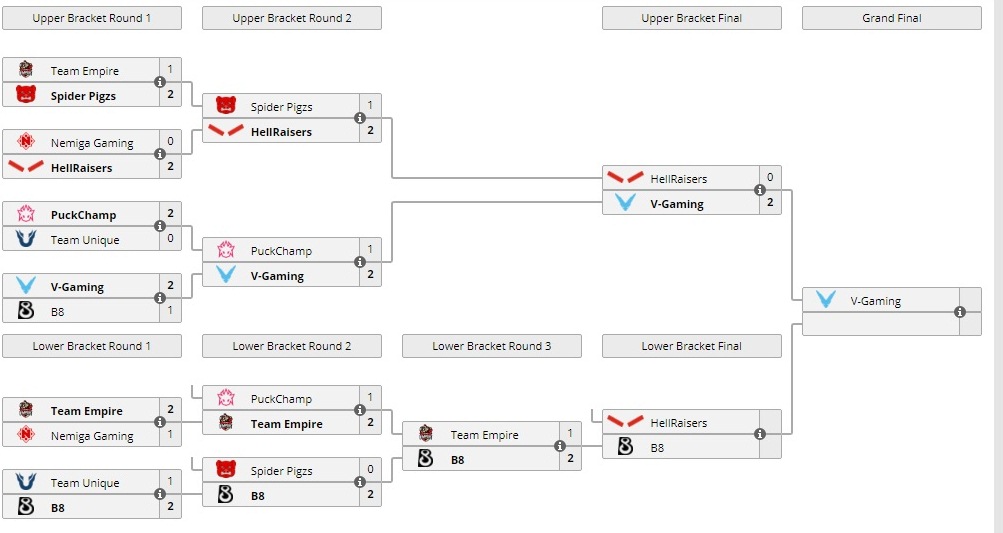
Task: Click the empty Grand Final opponent slot
Action: tap(880, 324)
